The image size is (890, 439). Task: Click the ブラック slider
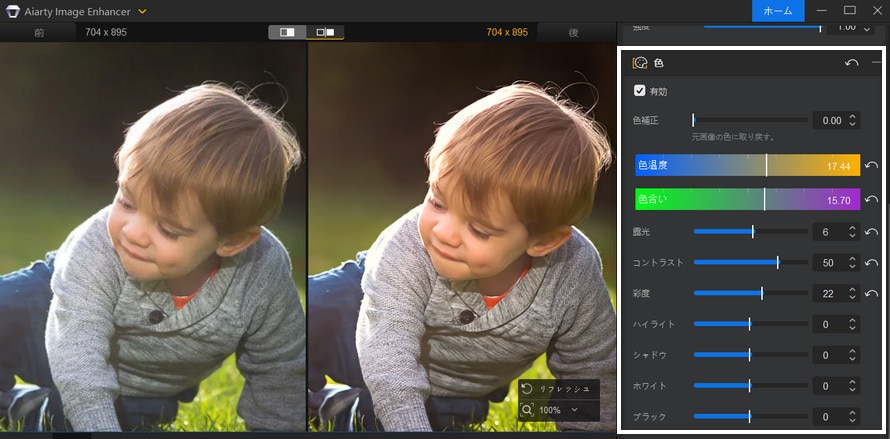coord(750,416)
